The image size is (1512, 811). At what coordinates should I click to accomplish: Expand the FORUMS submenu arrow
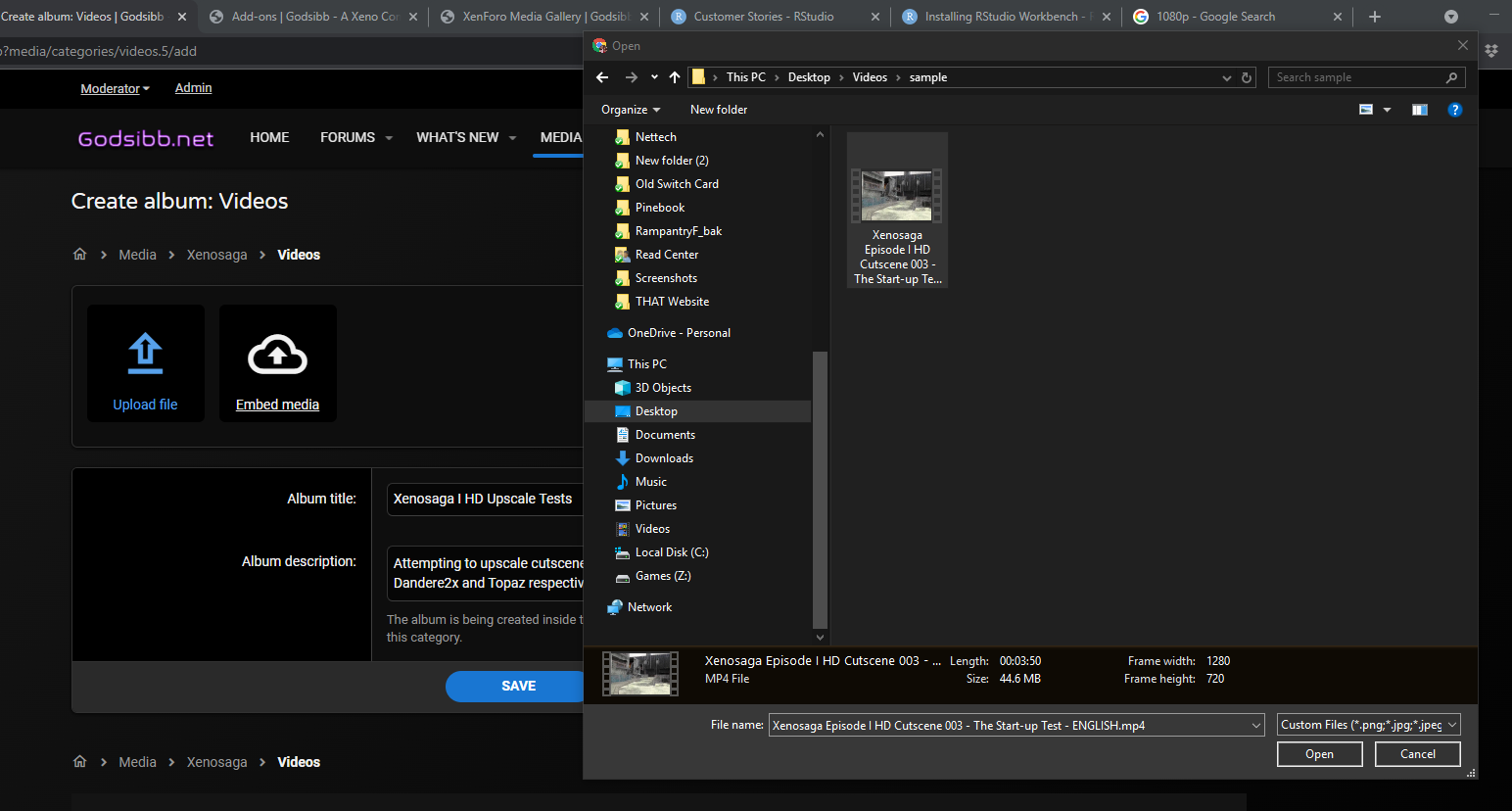pos(389,138)
